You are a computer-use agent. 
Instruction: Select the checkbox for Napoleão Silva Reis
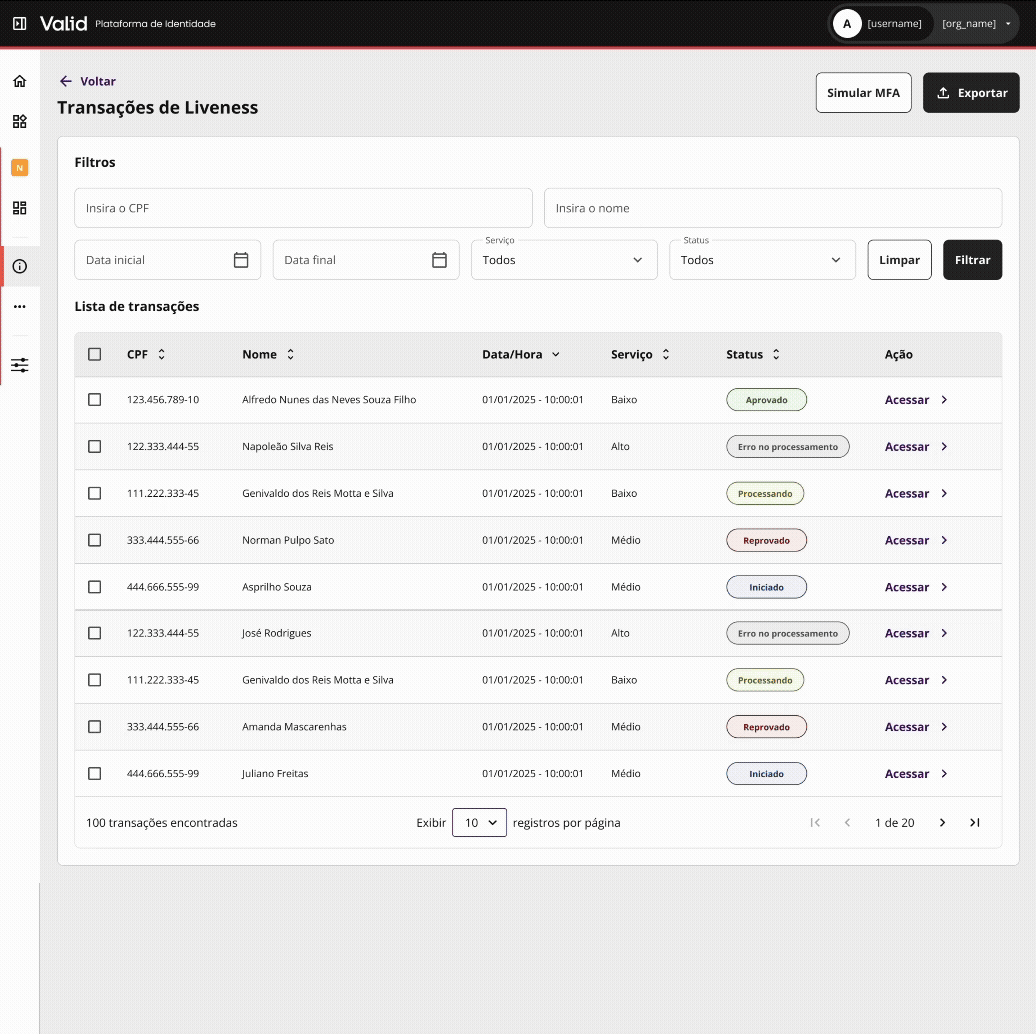coord(95,447)
